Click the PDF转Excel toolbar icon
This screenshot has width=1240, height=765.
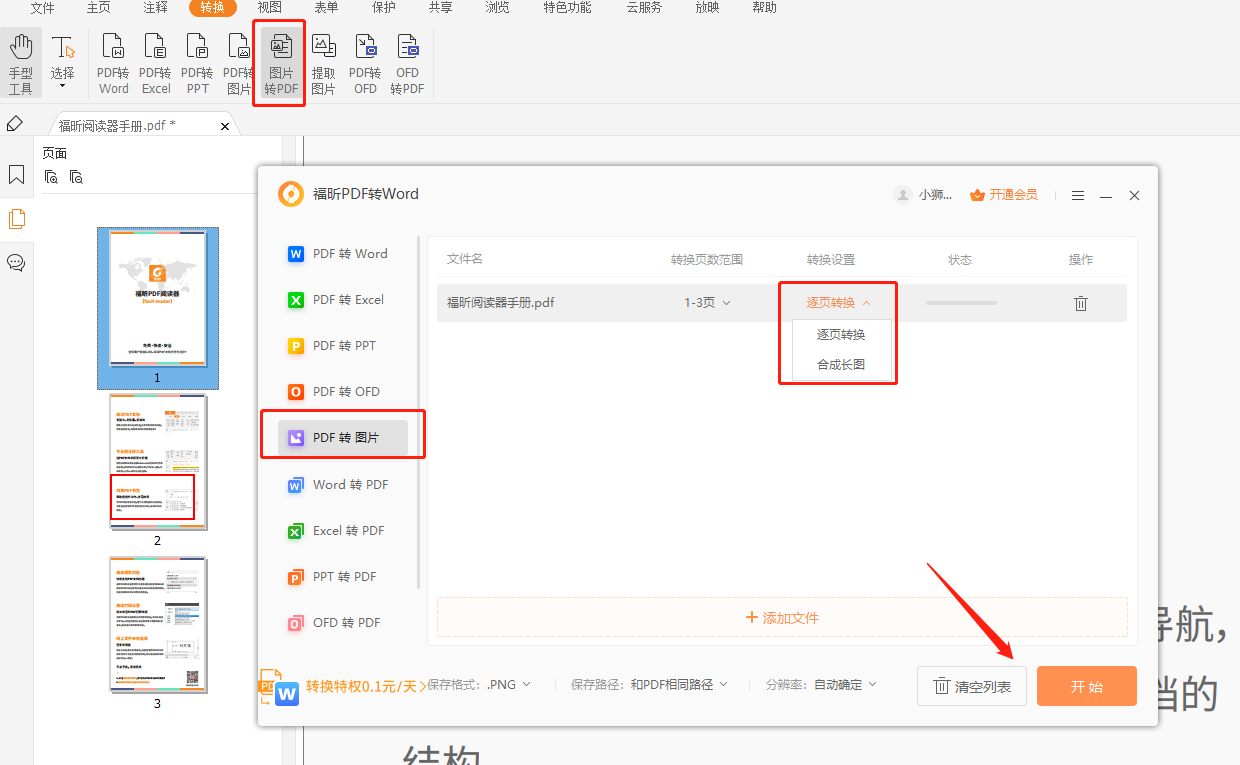click(x=155, y=64)
